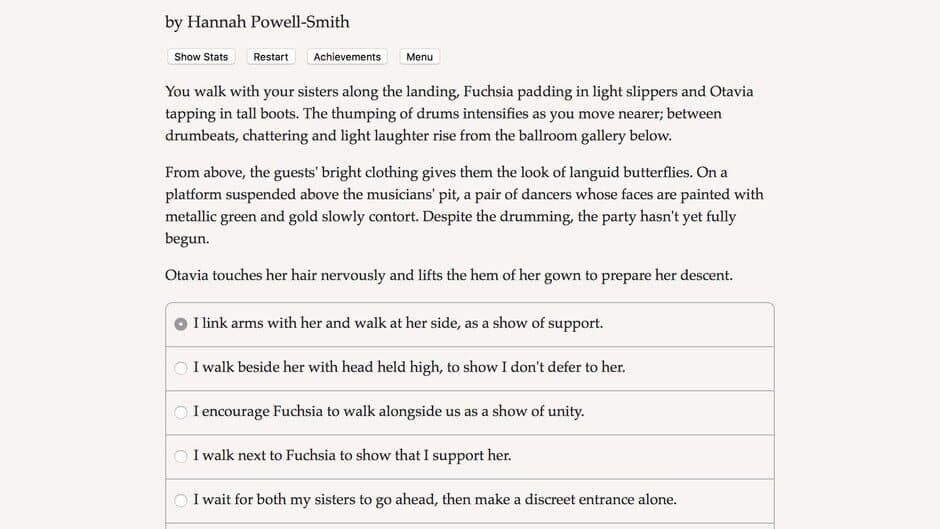Pick the 'walk next to Fuchsia' radio button
The width and height of the screenshot is (940, 529).
(x=181, y=456)
